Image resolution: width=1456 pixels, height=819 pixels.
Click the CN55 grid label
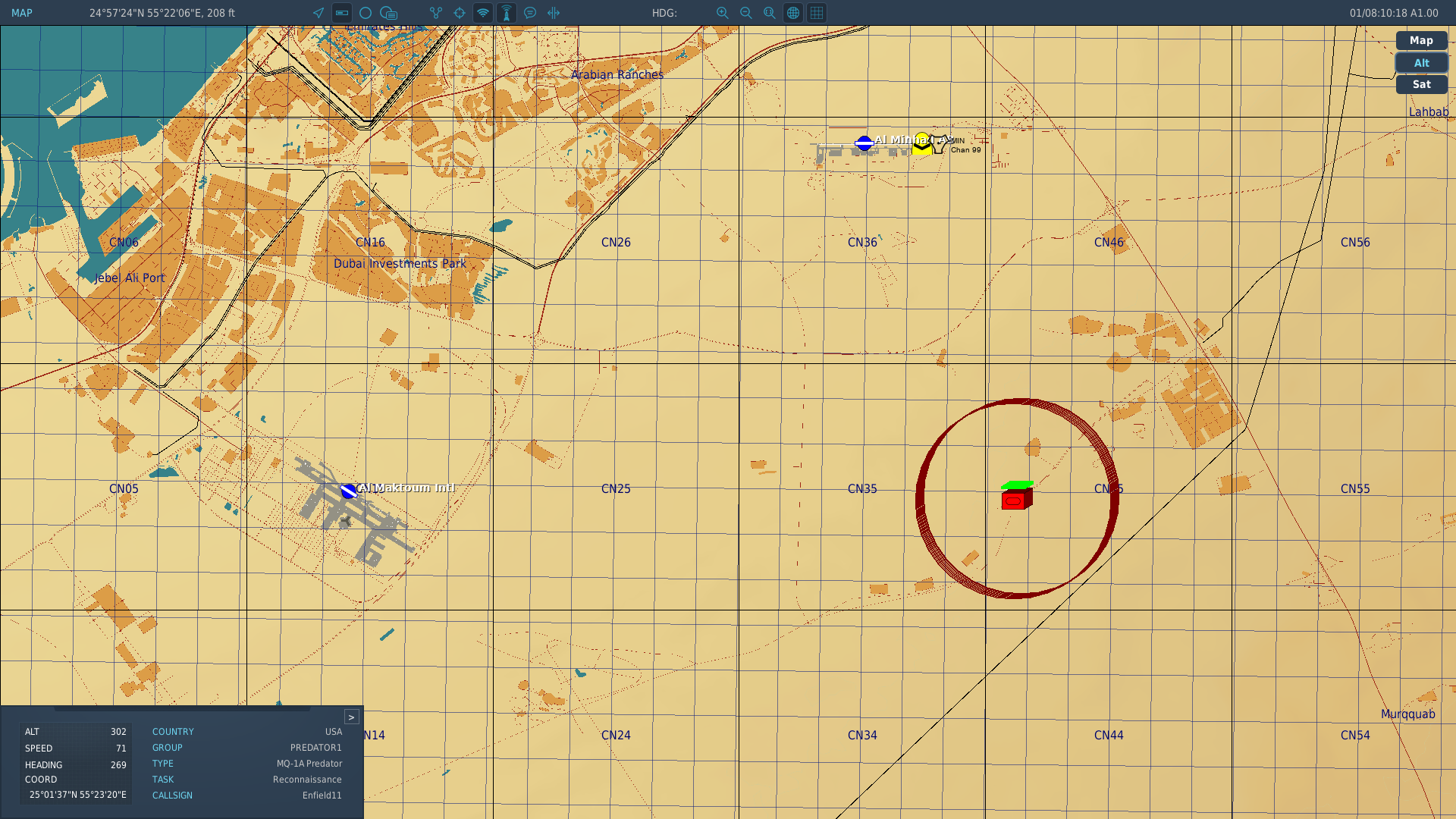pos(1355,488)
